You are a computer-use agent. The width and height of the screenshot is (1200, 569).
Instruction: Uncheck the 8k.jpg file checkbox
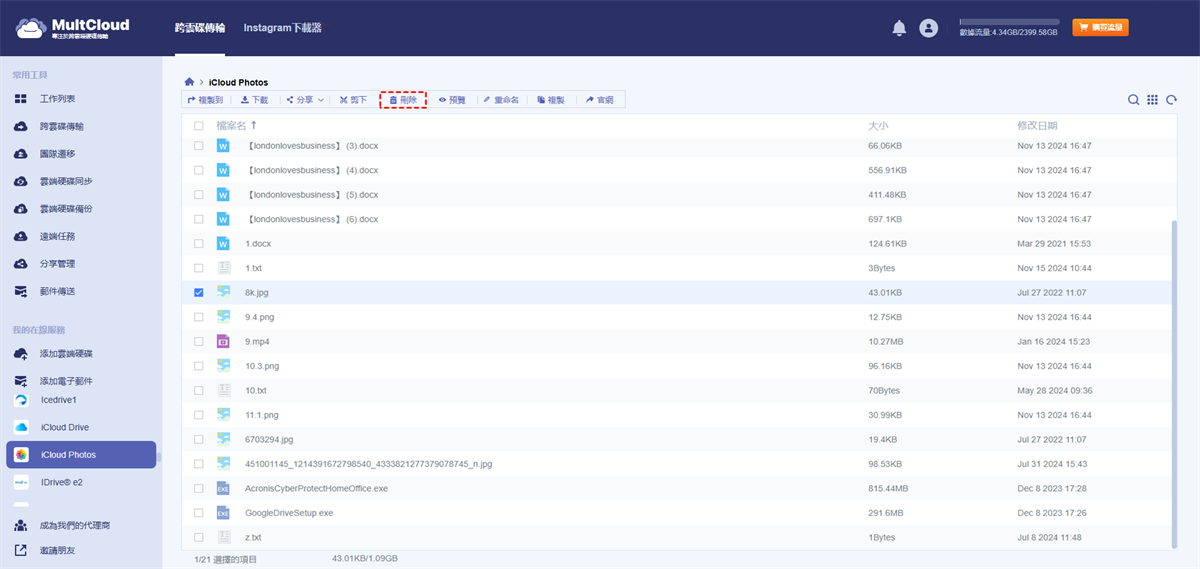[x=198, y=293]
